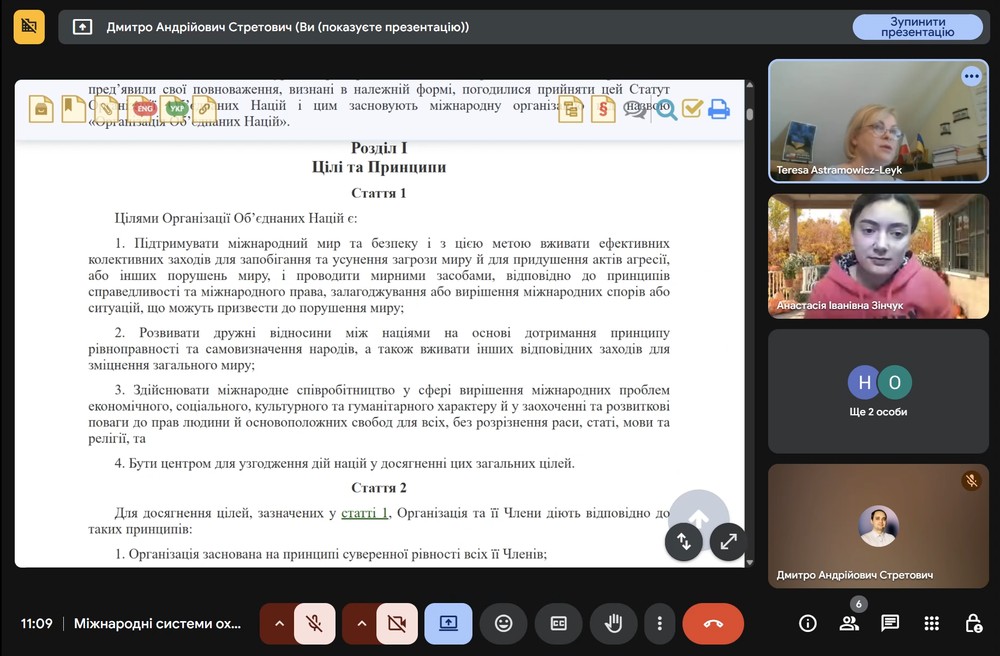Open the in-call chat panel
Viewport: 1000px width, 656px height.
point(890,623)
